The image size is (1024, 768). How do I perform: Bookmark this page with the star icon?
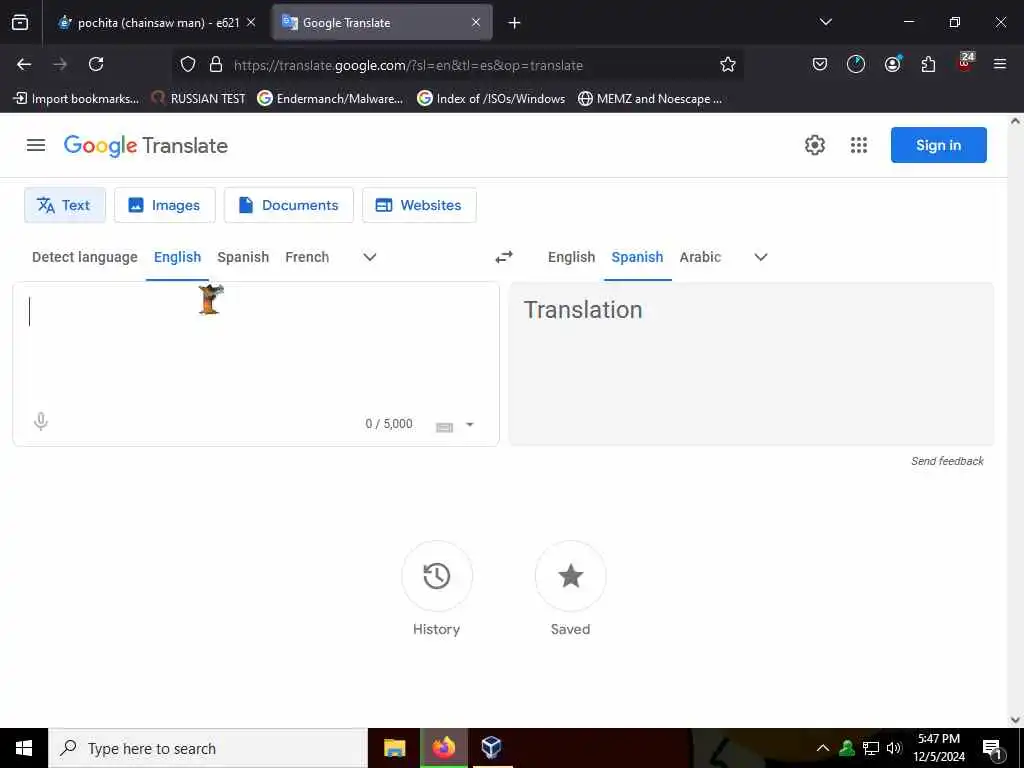728,64
